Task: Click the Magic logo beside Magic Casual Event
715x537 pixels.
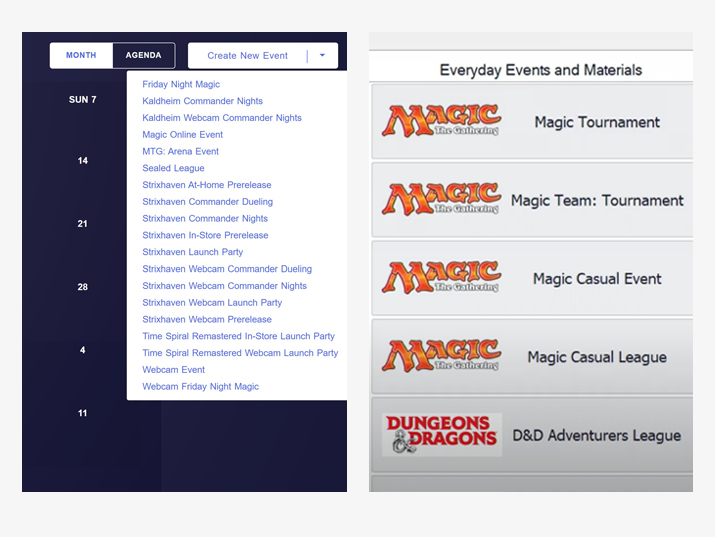Action: click(441, 278)
